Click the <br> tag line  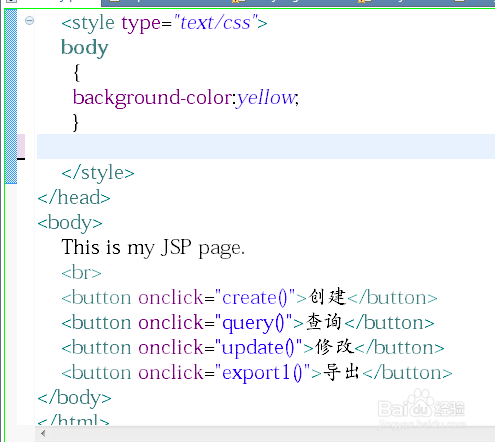click(81, 273)
